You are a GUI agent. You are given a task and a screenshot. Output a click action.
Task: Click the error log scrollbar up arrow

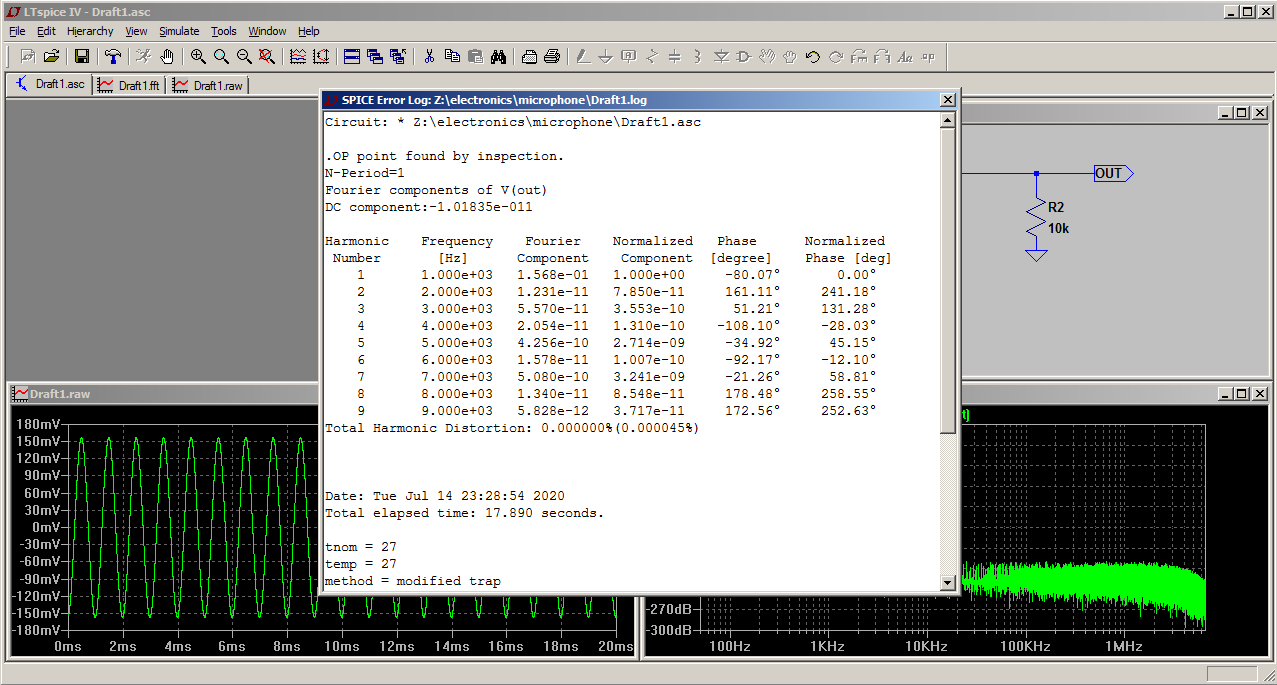pyautogui.click(x=948, y=122)
